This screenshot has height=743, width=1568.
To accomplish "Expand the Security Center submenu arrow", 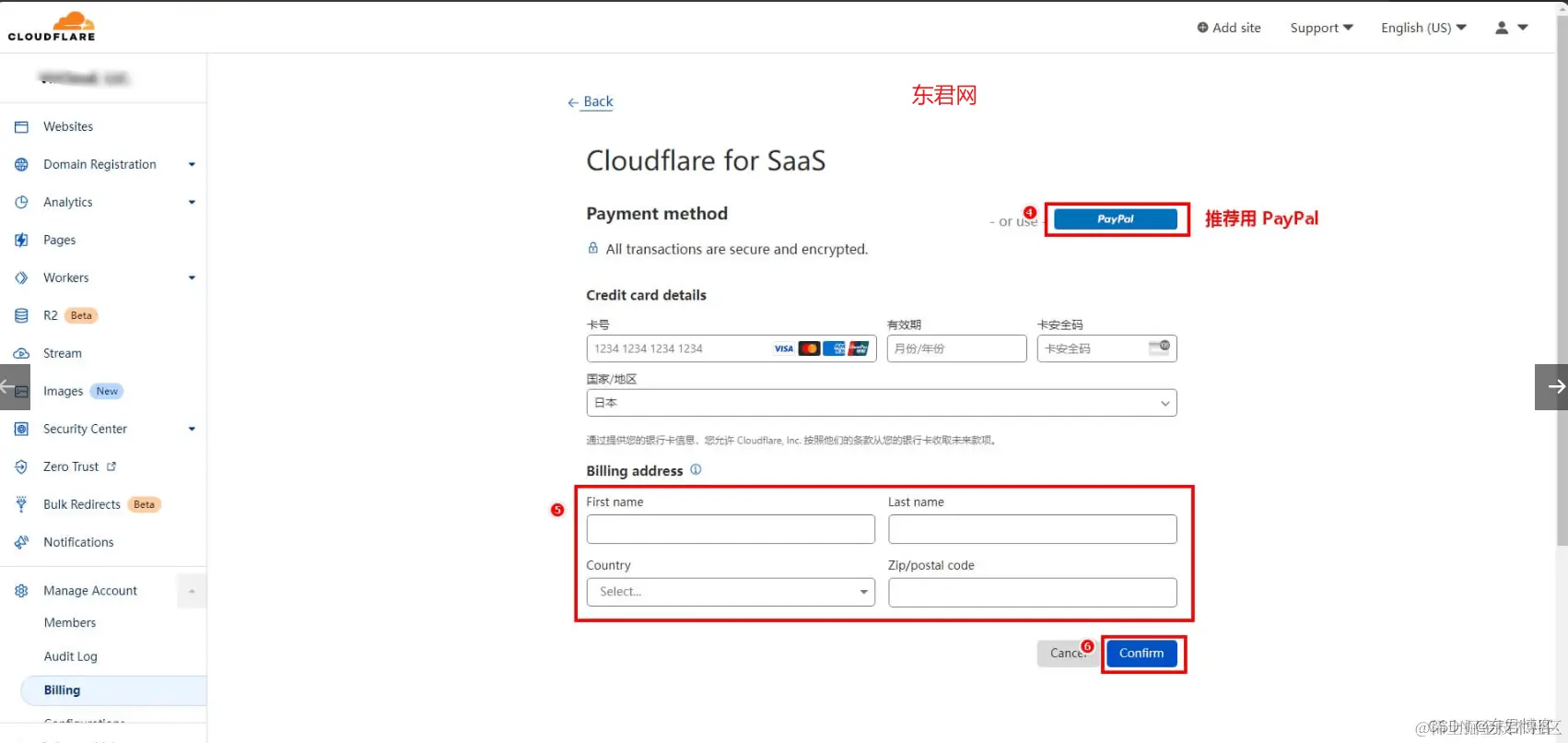I will pos(192,429).
